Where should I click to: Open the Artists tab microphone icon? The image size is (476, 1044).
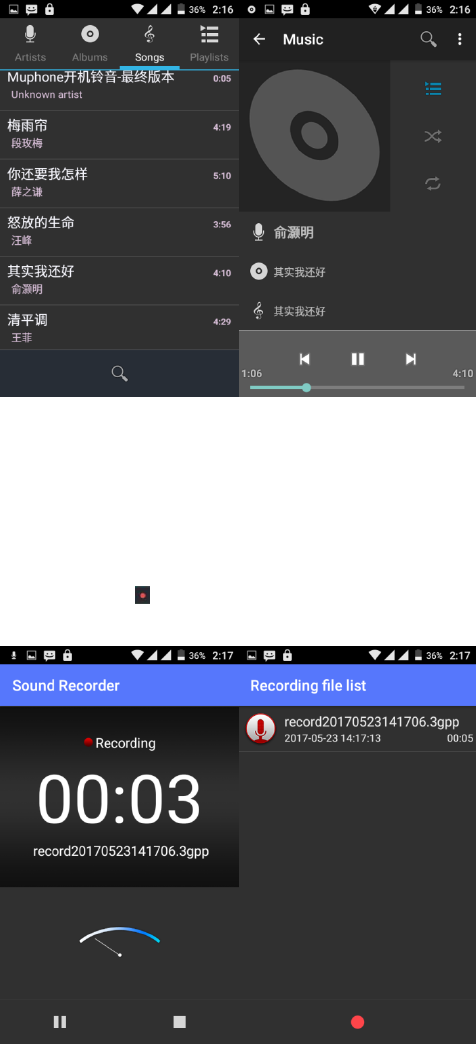(x=30, y=34)
